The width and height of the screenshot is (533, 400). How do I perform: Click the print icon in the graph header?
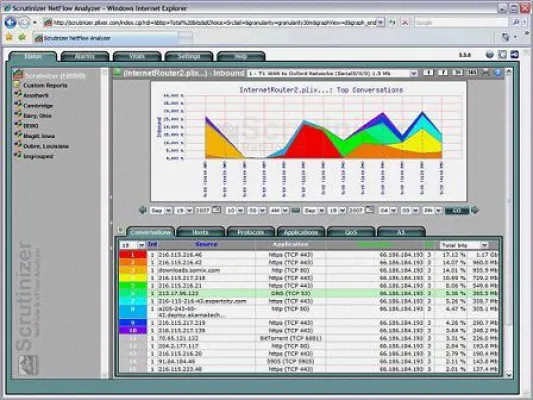(x=486, y=72)
